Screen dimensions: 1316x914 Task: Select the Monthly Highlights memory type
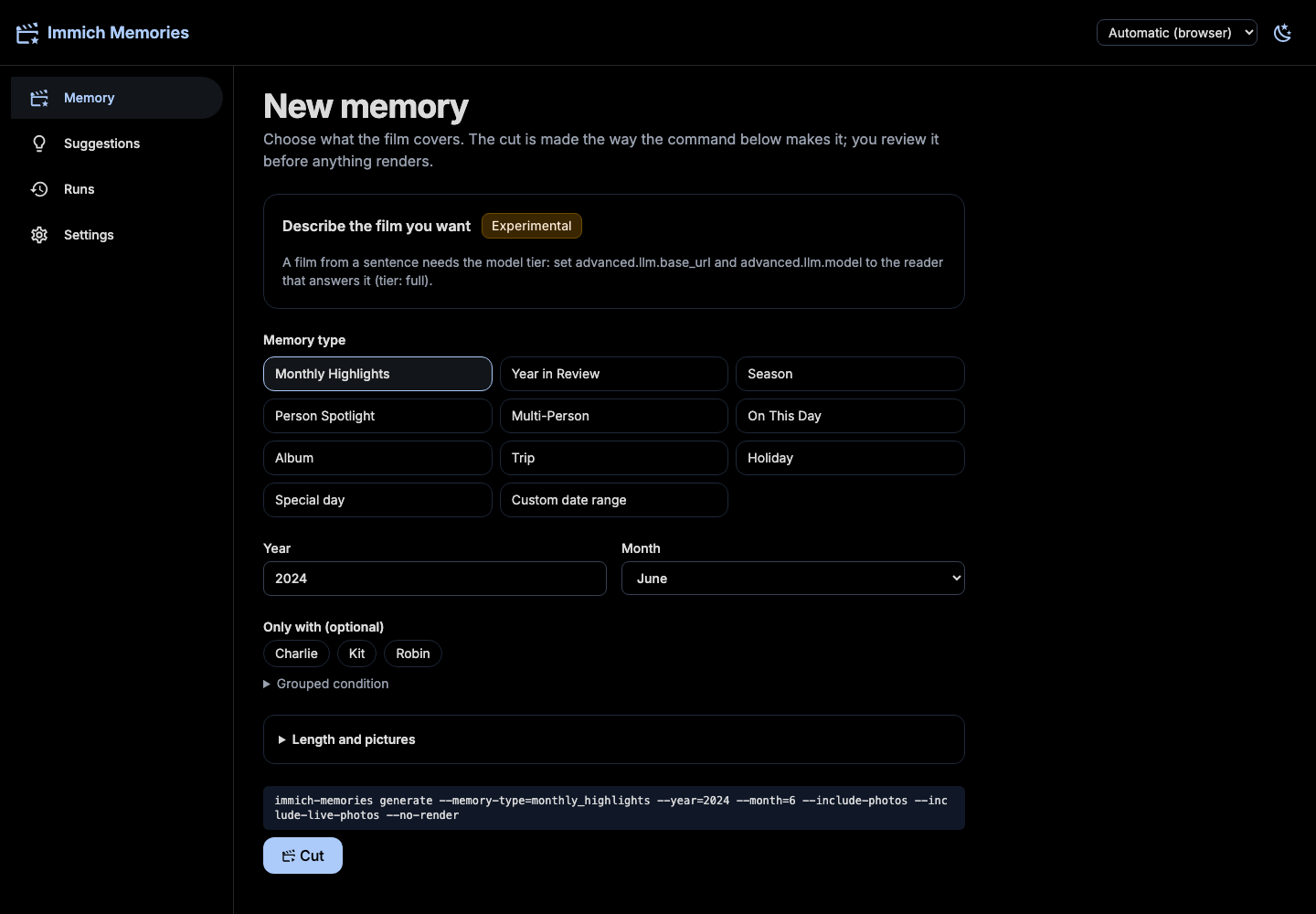[x=377, y=374]
